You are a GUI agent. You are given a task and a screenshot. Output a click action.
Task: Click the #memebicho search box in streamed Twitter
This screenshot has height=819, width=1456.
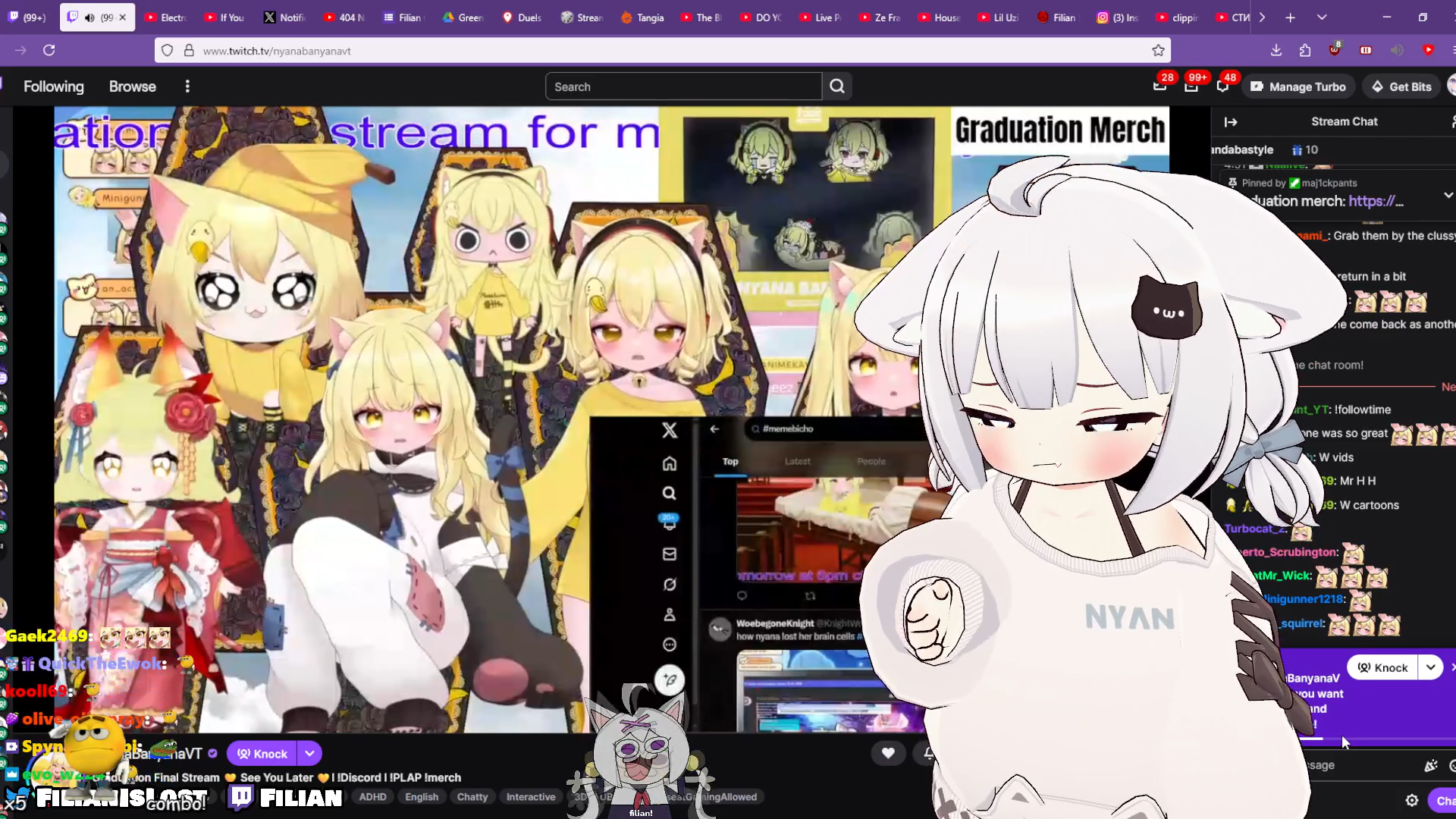coord(834,428)
